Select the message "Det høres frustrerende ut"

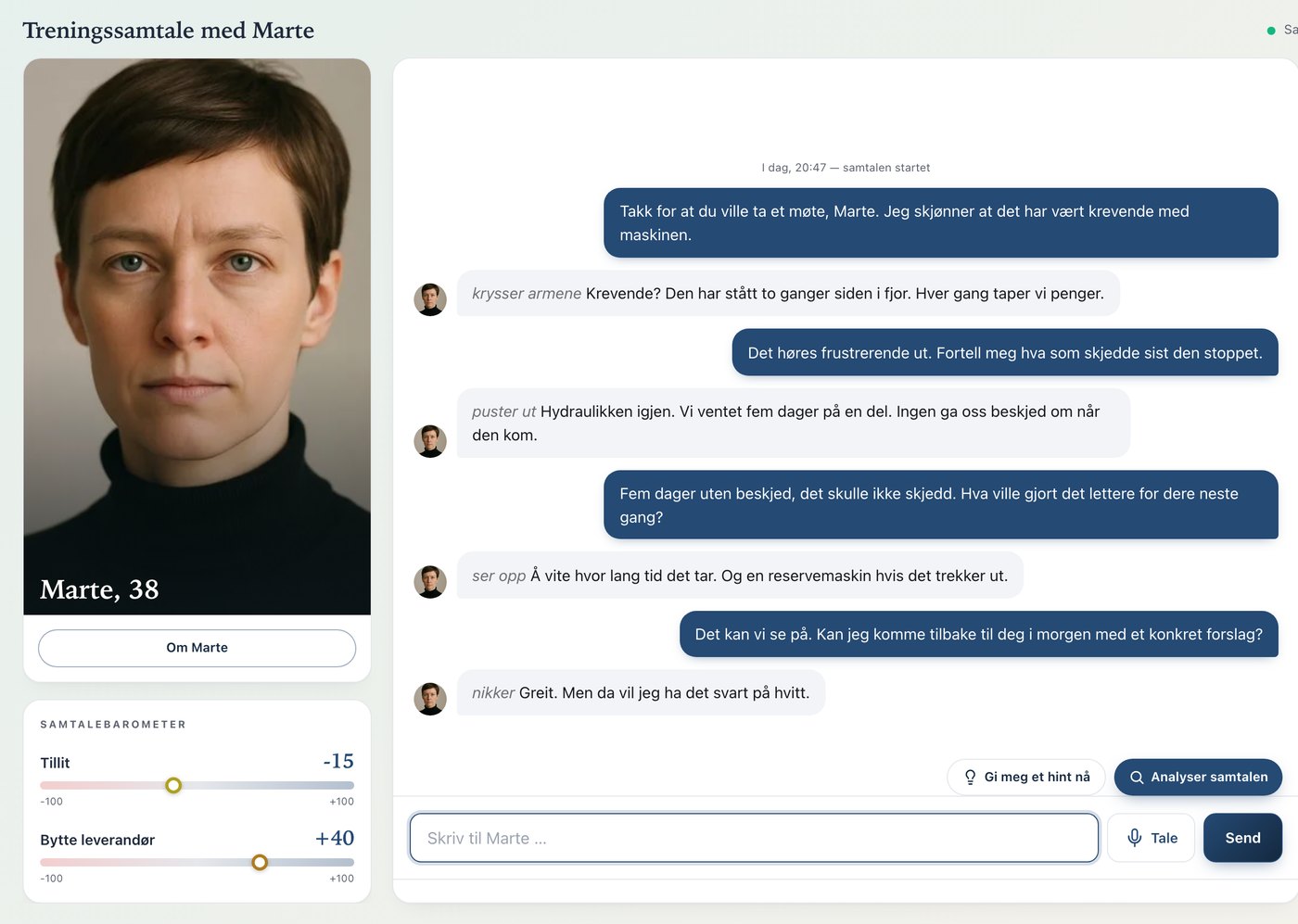pos(1005,353)
